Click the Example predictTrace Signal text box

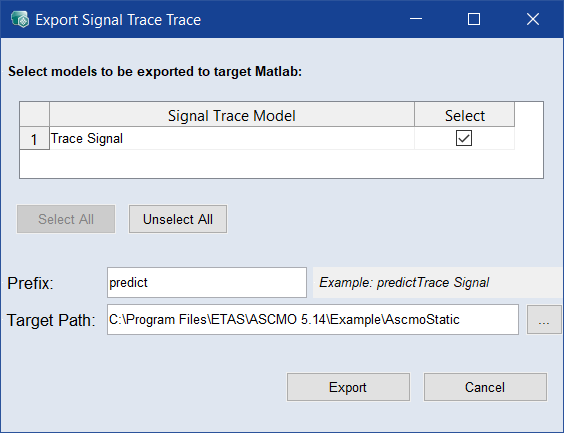(x=438, y=282)
